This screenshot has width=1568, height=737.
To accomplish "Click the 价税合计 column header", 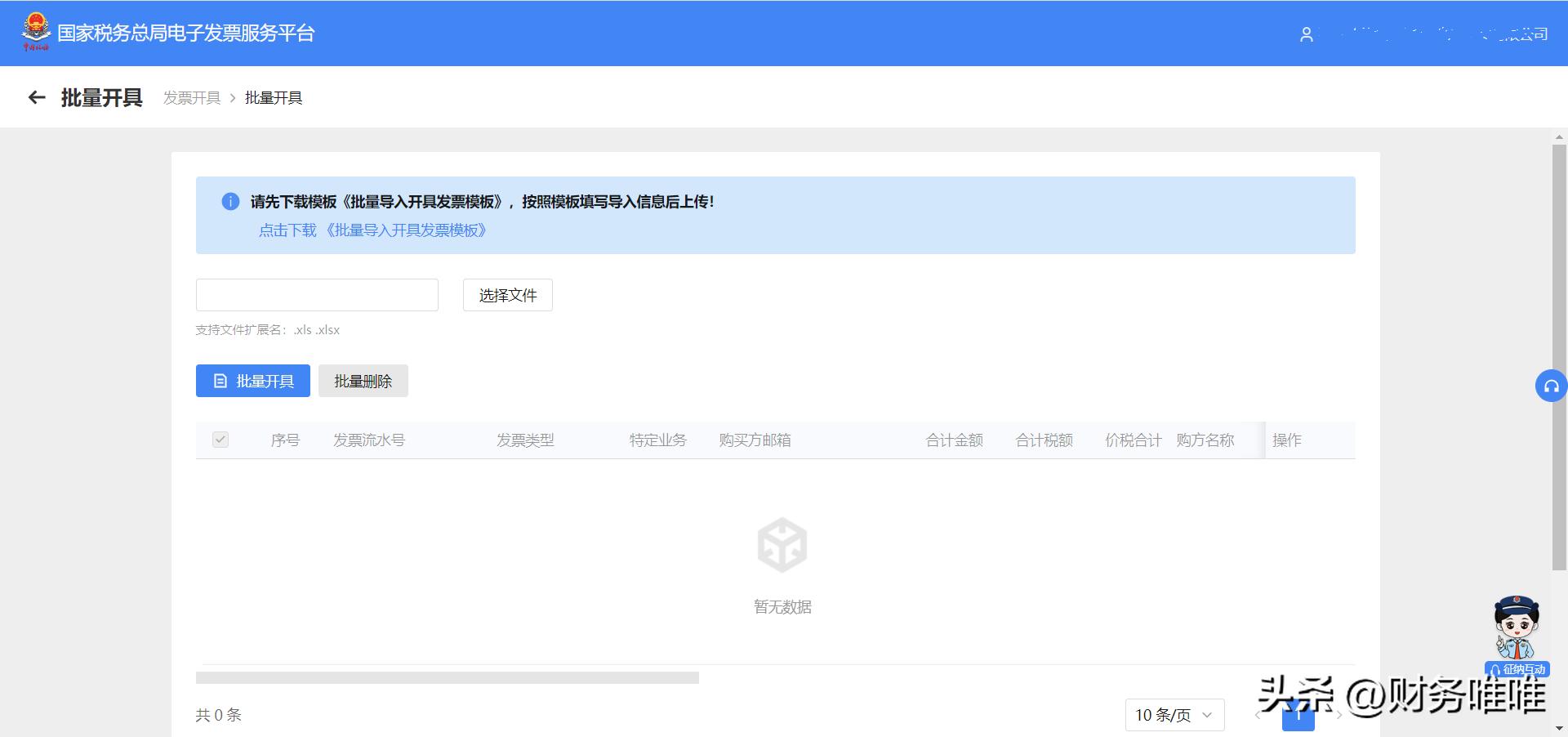I will pyautogui.click(x=1134, y=440).
